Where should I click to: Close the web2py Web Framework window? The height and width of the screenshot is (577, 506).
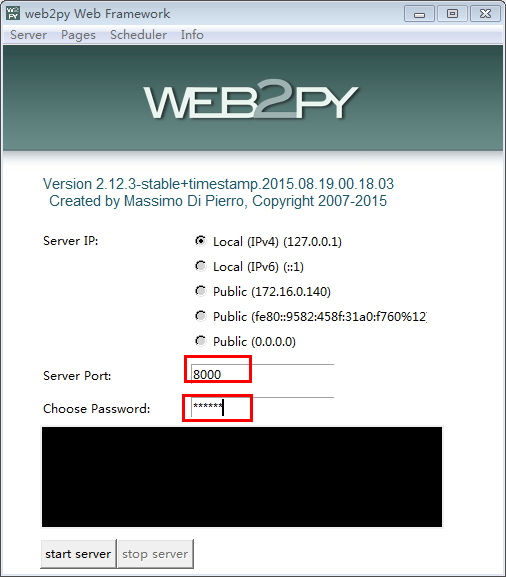[x=485, y=14]
